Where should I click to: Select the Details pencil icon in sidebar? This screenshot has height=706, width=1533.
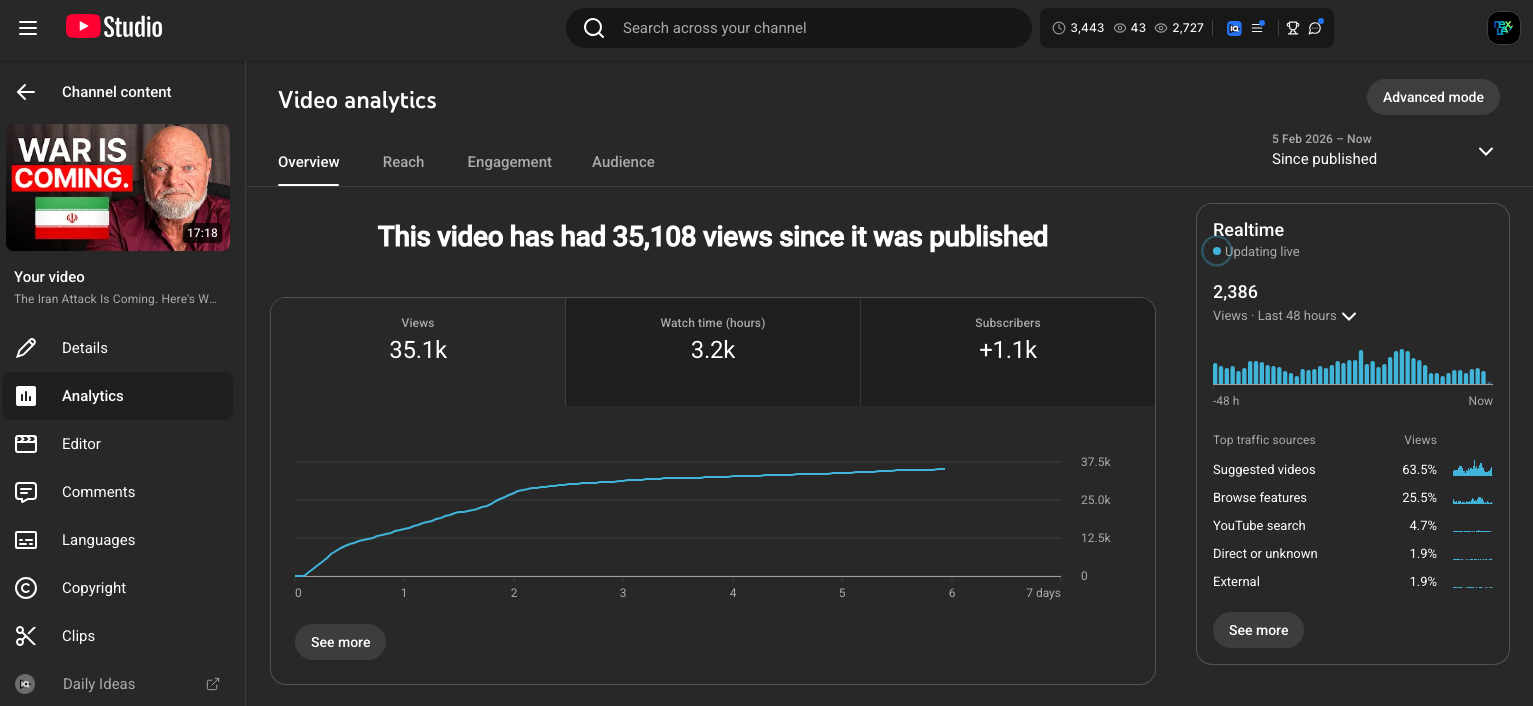click(x=26, y=347)
